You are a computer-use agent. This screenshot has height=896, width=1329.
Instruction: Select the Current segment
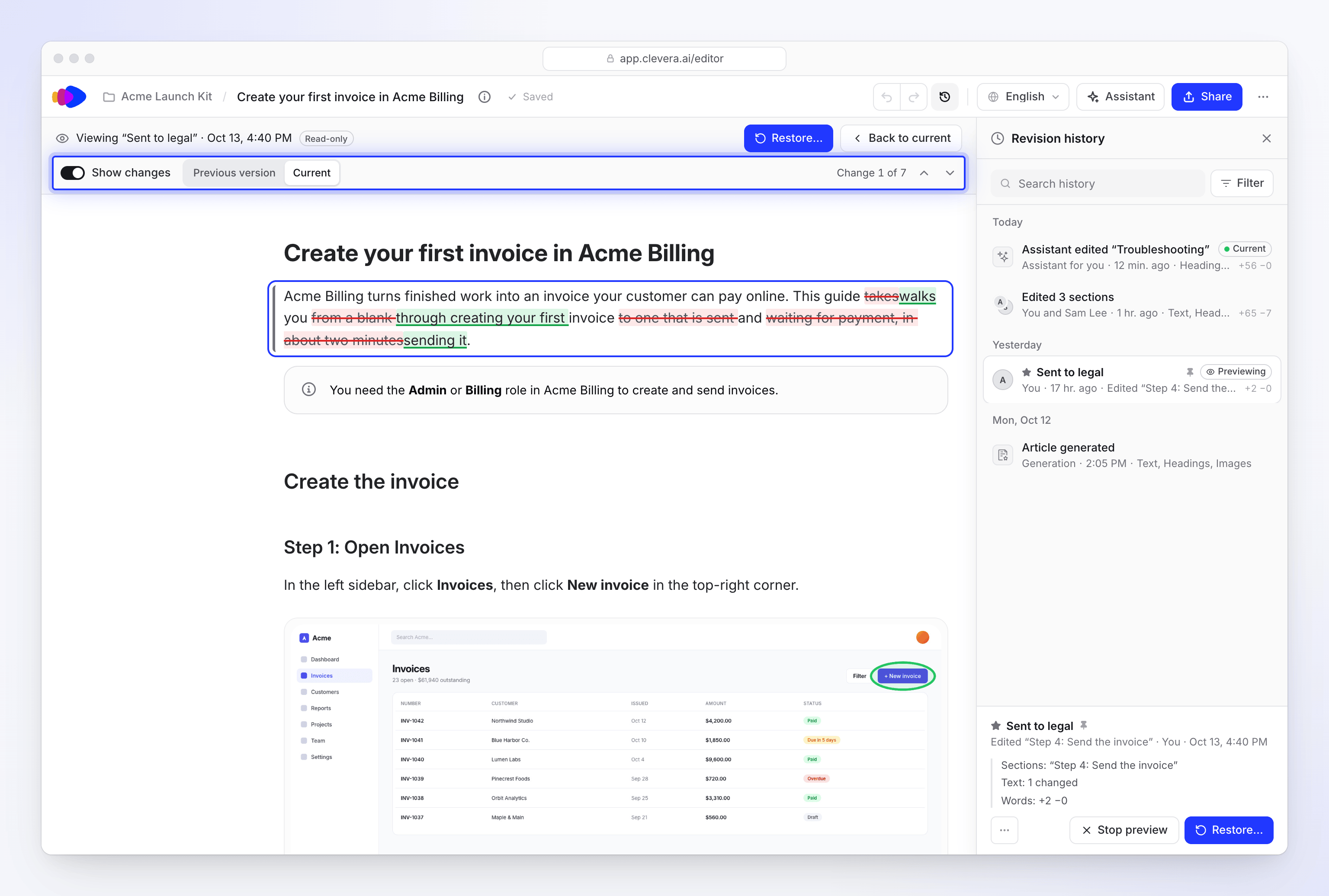pyautogui.click(x=311, y=173)
